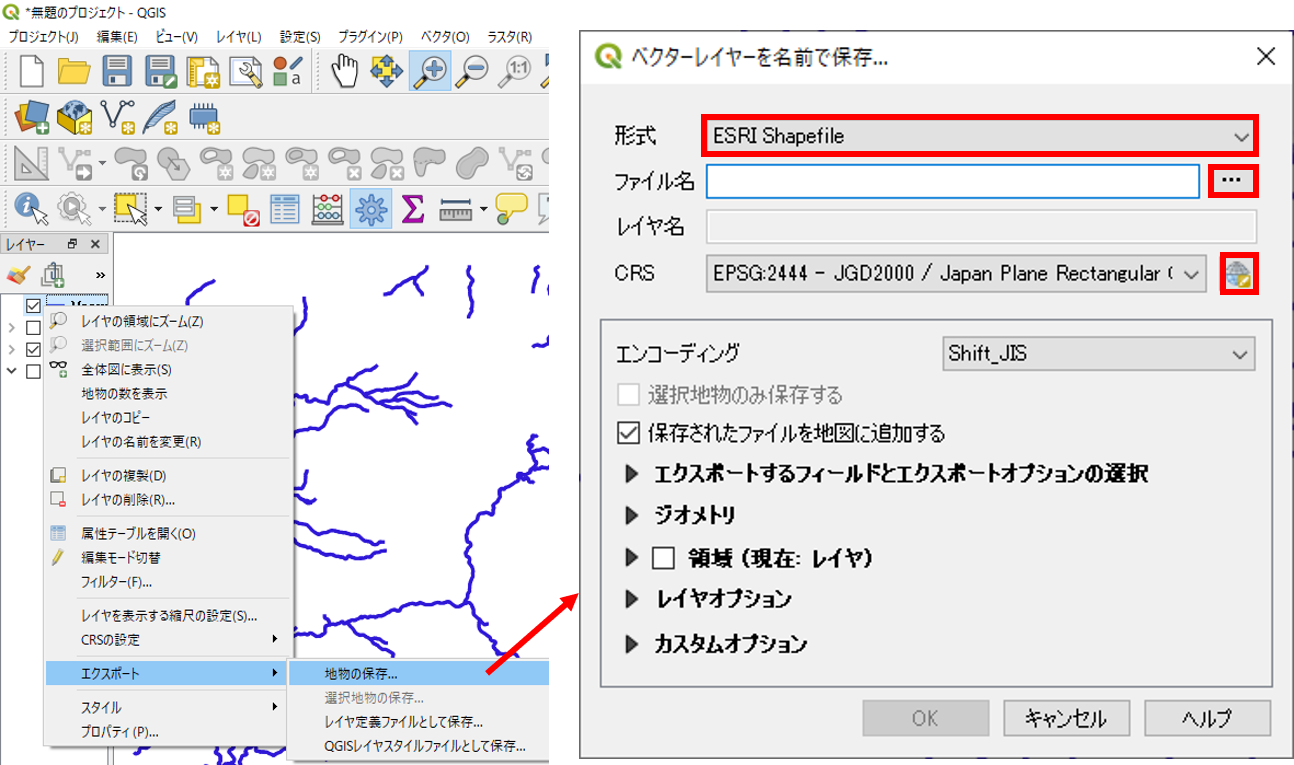Open the 形式 ESRI Shapefile dropdown
Screen dimensions: 1294x765
[x=980, y=136]
